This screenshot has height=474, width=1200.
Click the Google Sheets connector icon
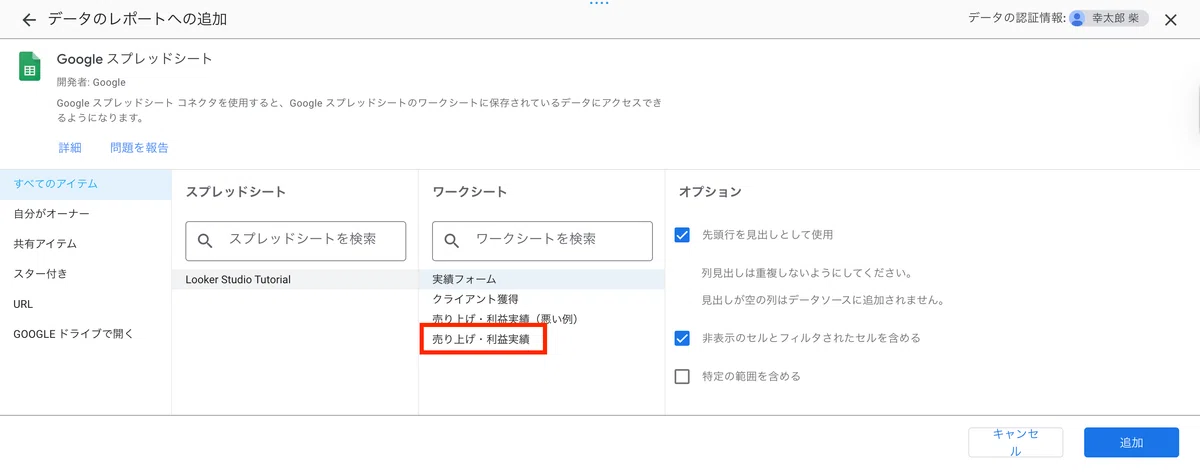click(x=29, y=67)
